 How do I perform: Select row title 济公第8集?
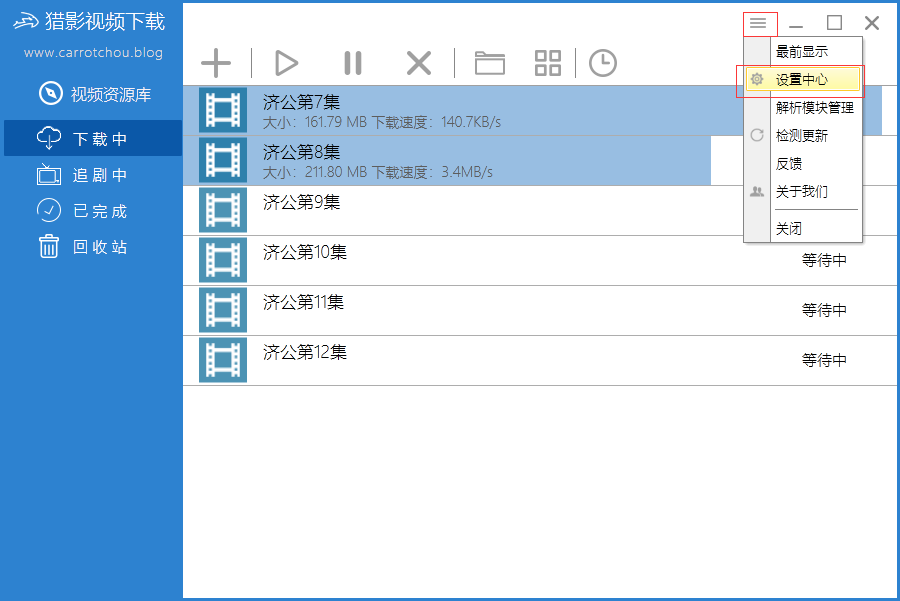(301, 152)
